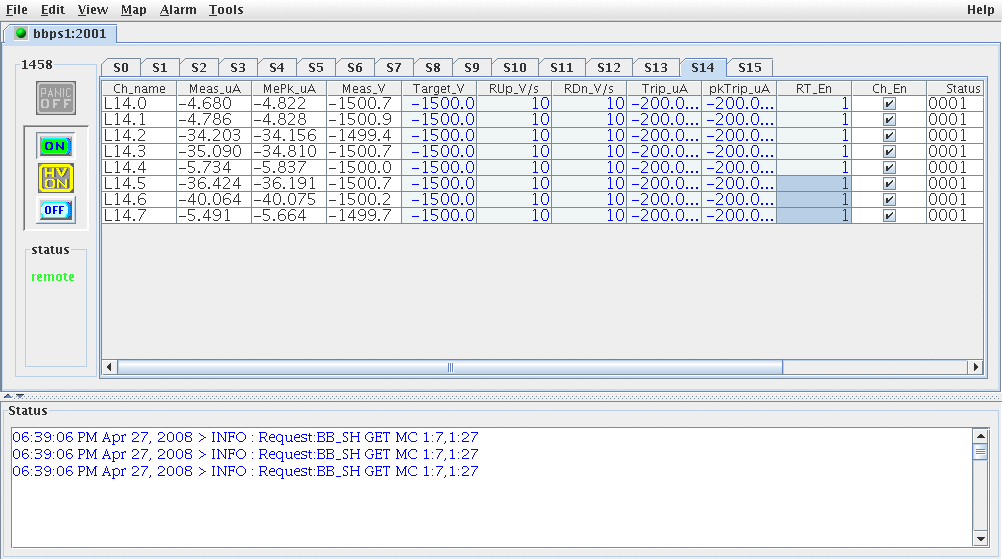Viewport: 1002px width, 560px height.
Task: Click the first INFO Request log line
Action: [x=245, y=437]
